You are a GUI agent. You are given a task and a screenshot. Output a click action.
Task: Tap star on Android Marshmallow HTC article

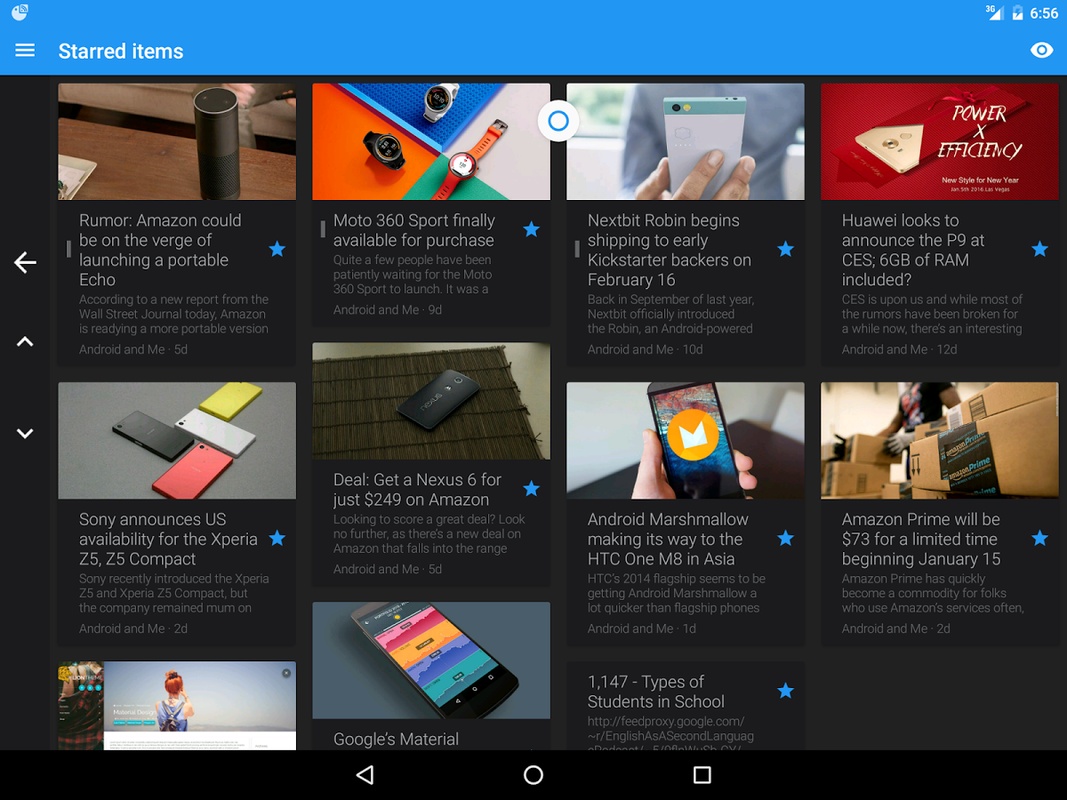coord(786,538)
